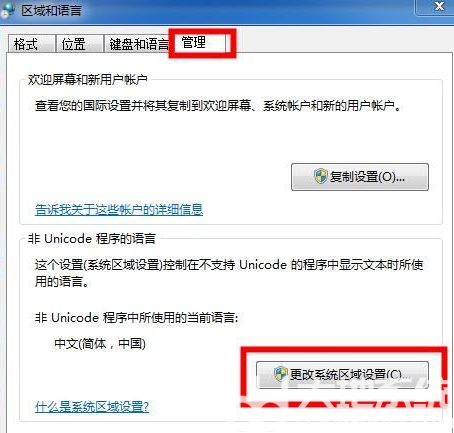This screenshot has height=433, width=454.
Task: Click the 查看您的国际设置 description text
Action: (218, 106)
